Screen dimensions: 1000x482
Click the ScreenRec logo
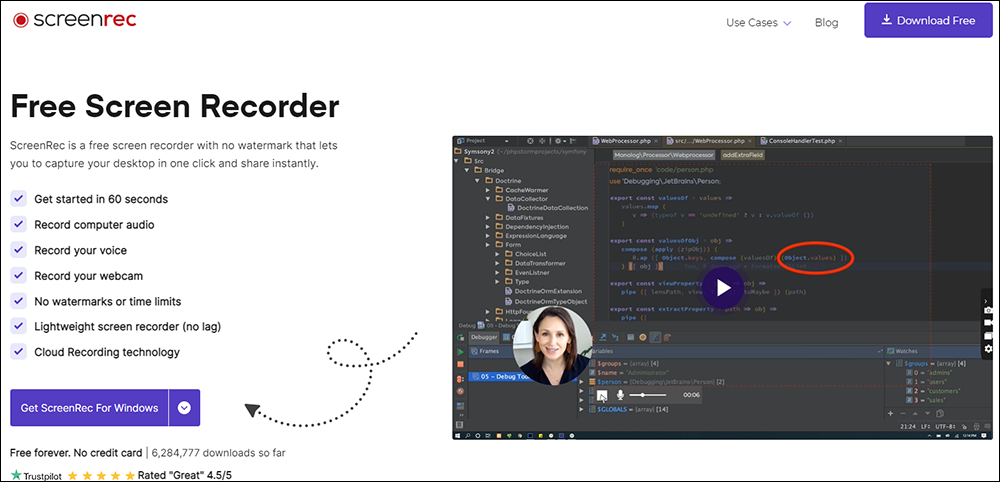coord(75,20)
